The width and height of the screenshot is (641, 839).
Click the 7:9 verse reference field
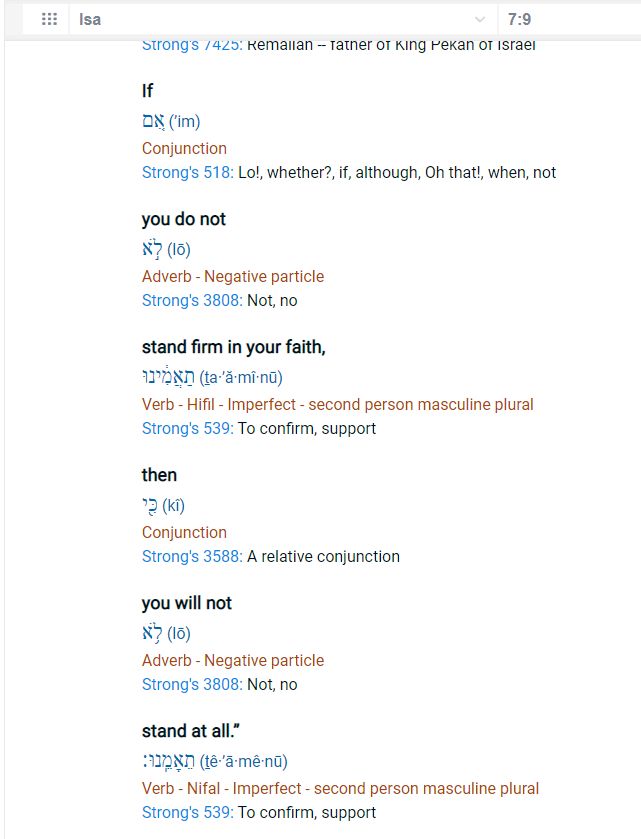pos(565,19)
